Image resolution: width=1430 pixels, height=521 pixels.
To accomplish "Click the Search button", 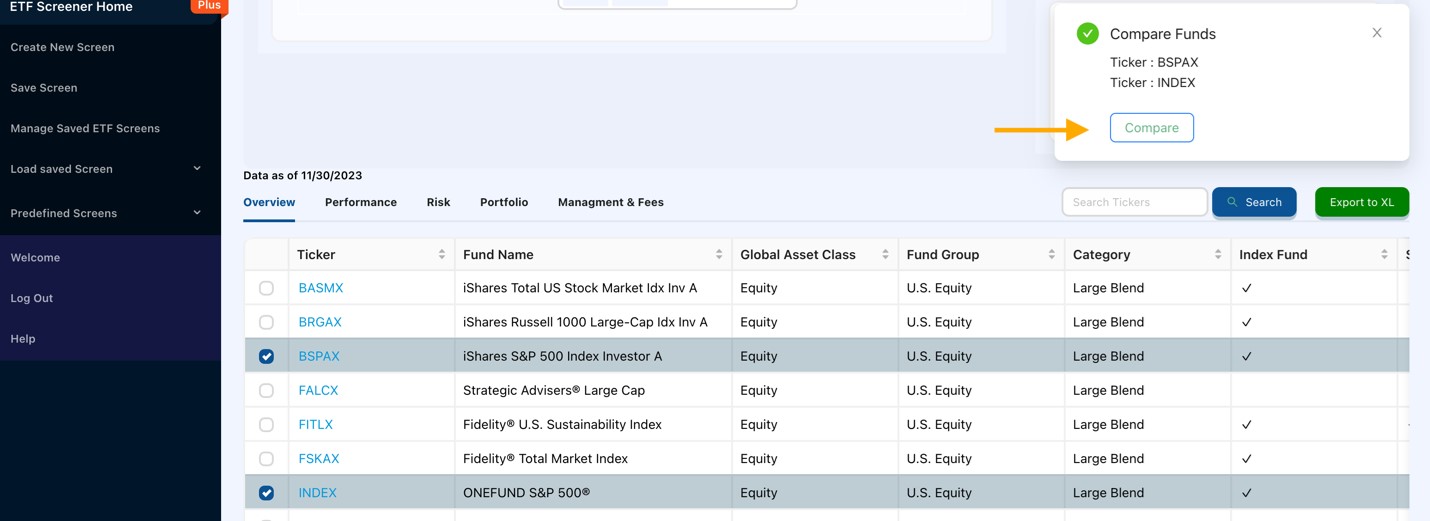I will tap(1254, 202).
